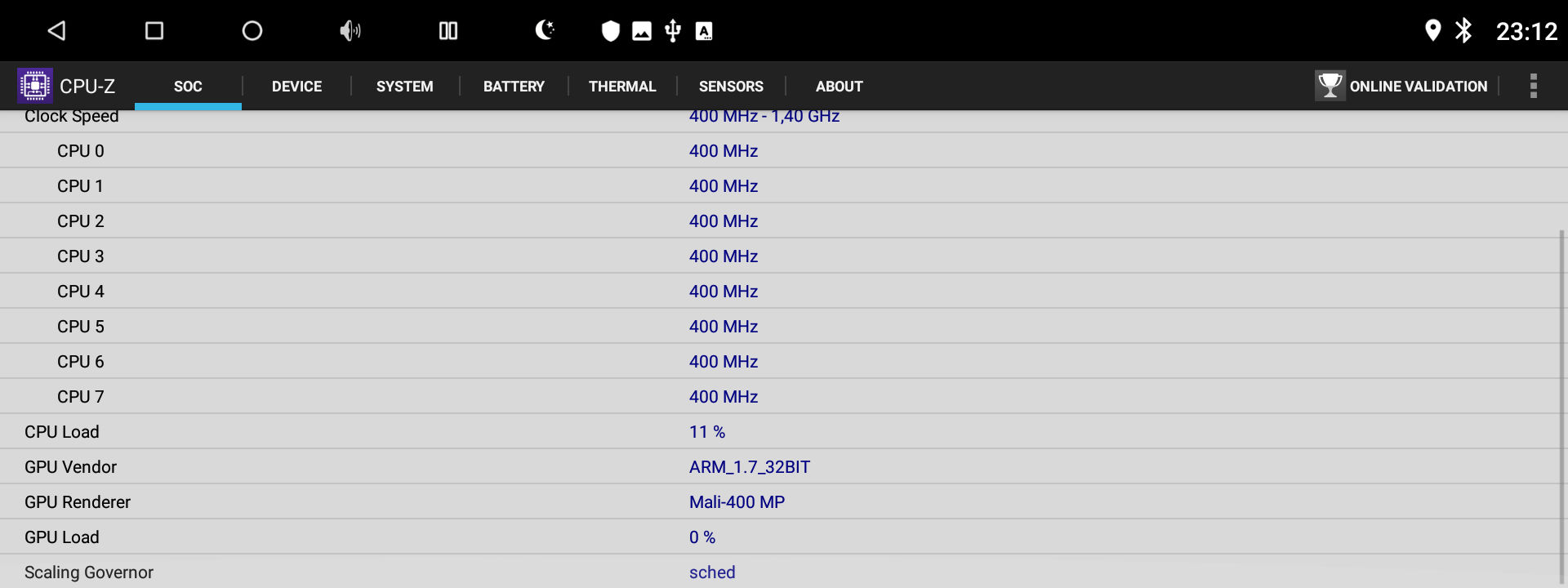This screenshot has width=1568, height=588.
Task: Click the CPU-Z title text
Action: pyautogui.click(x=87, y=86)
